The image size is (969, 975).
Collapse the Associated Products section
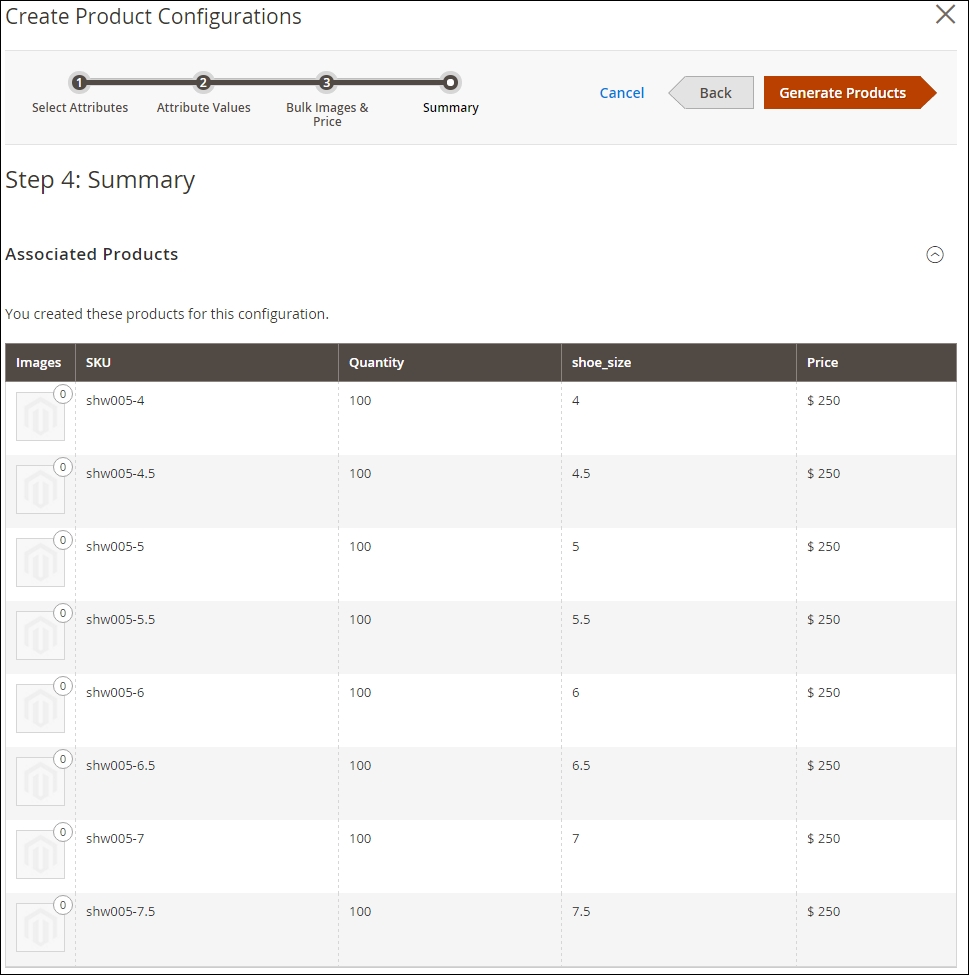coord(935,254)
